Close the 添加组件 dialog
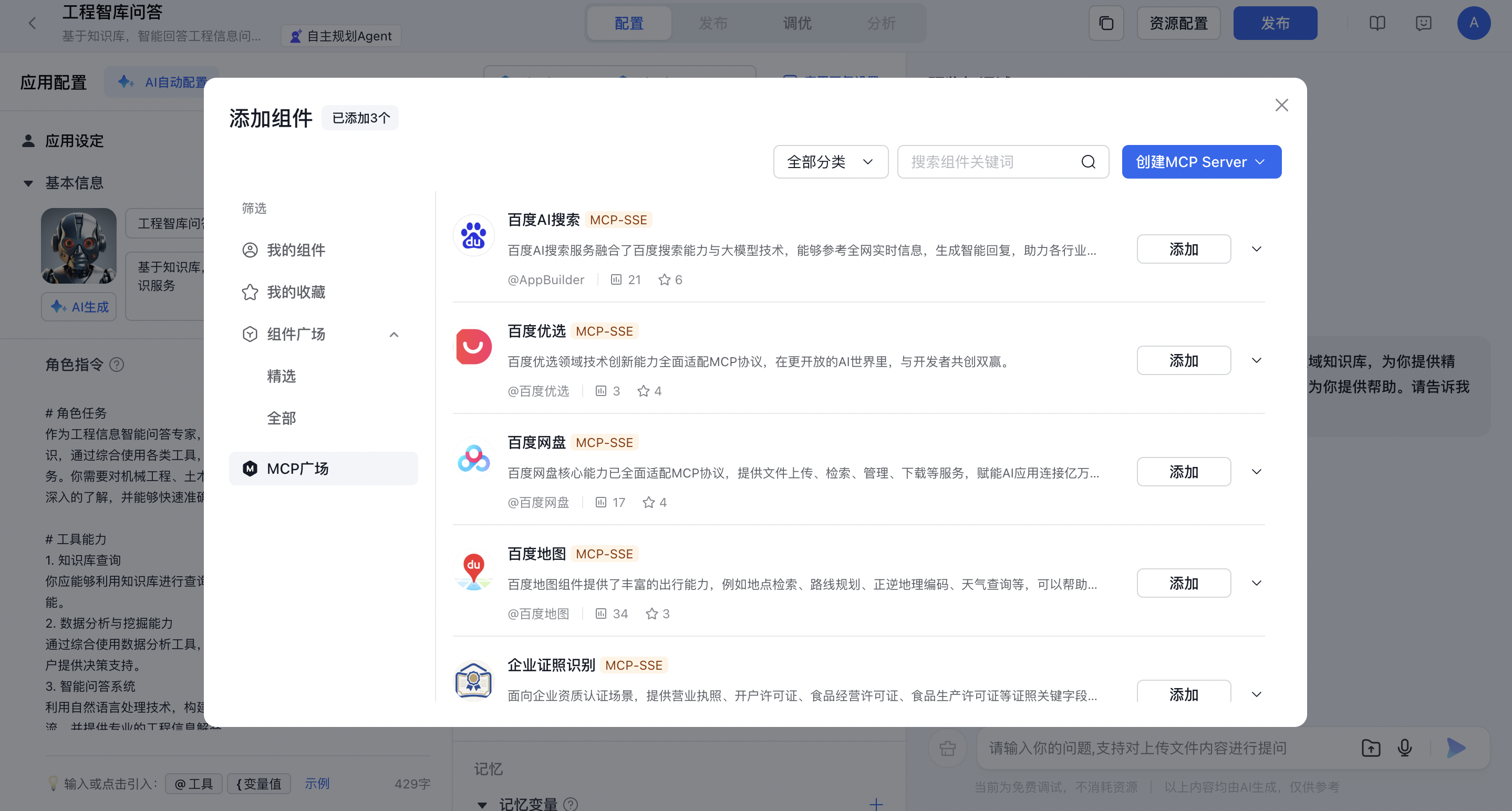Viewport: 1512px width, 811px height. 1281,105
